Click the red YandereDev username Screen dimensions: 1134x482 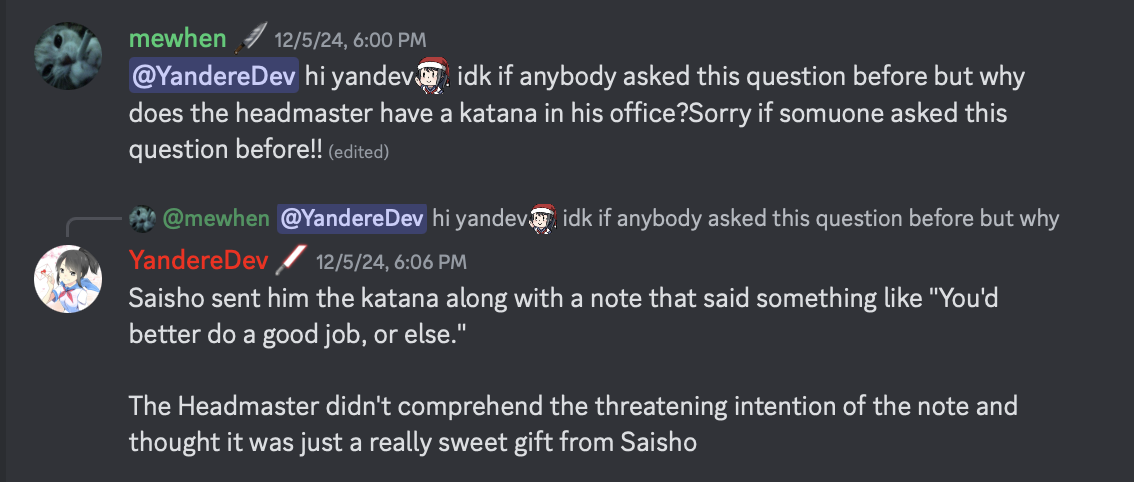[199, 261]
